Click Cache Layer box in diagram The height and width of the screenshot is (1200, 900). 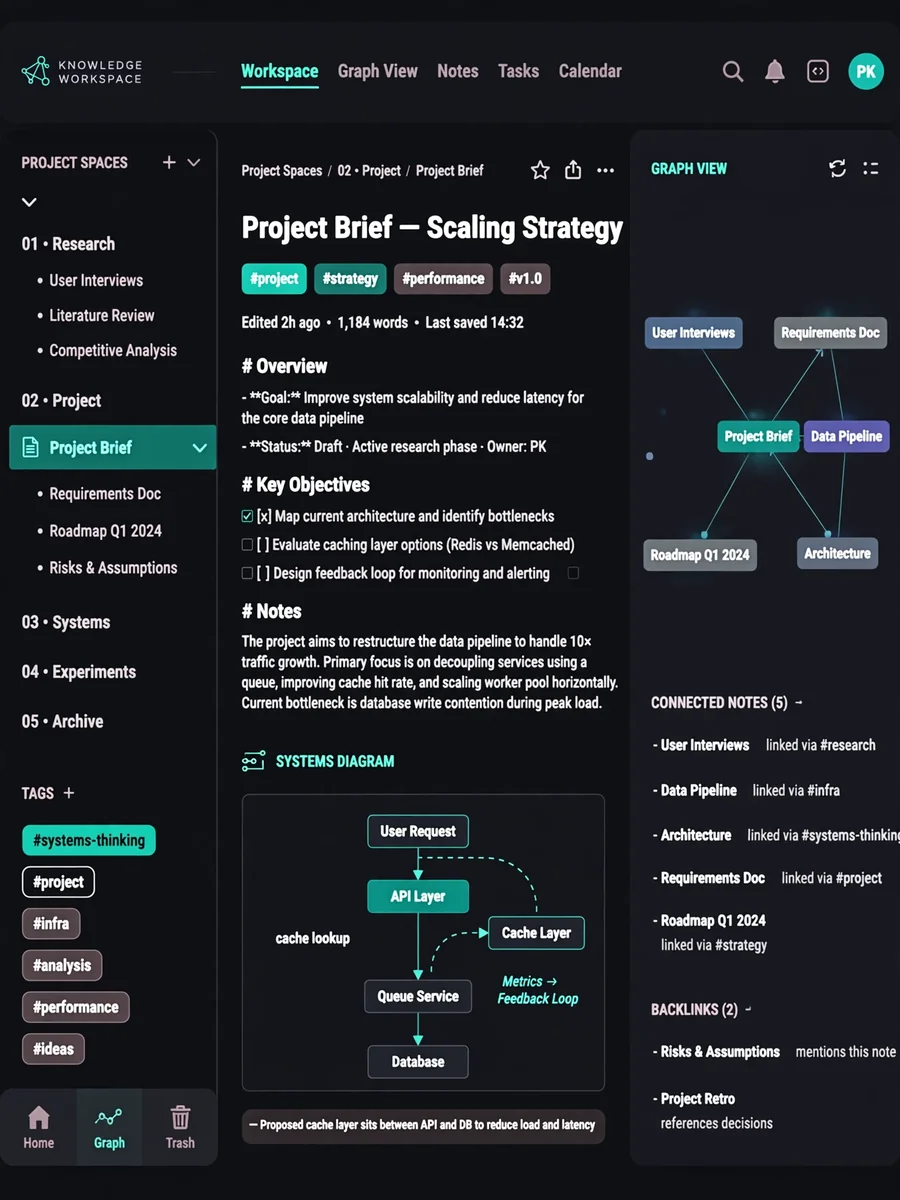[536, 933]
